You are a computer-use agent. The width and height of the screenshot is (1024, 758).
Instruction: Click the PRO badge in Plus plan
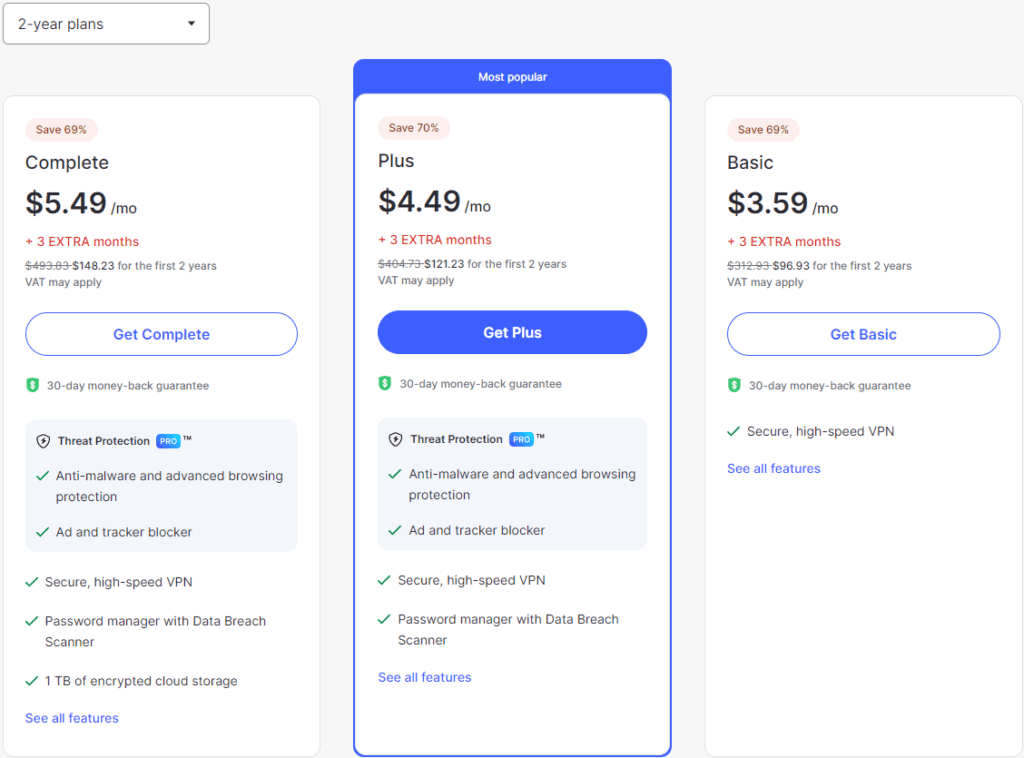521,439
